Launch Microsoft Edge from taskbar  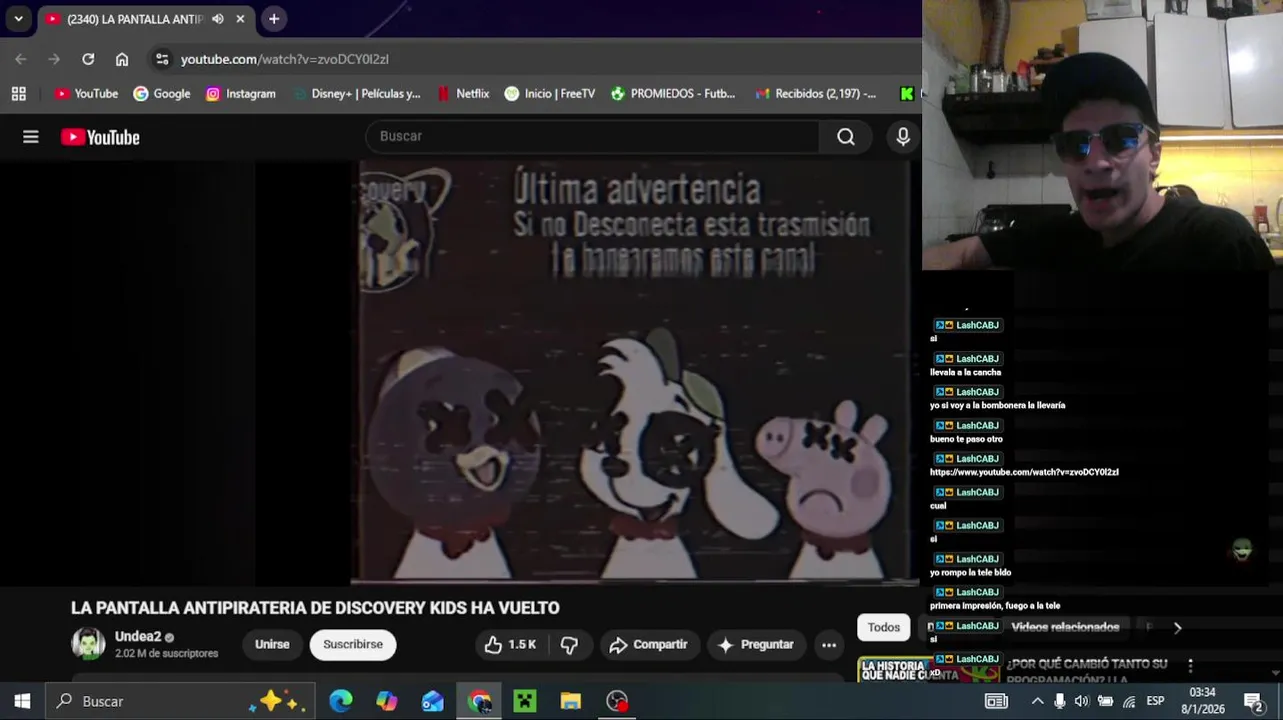coord(341,701)
